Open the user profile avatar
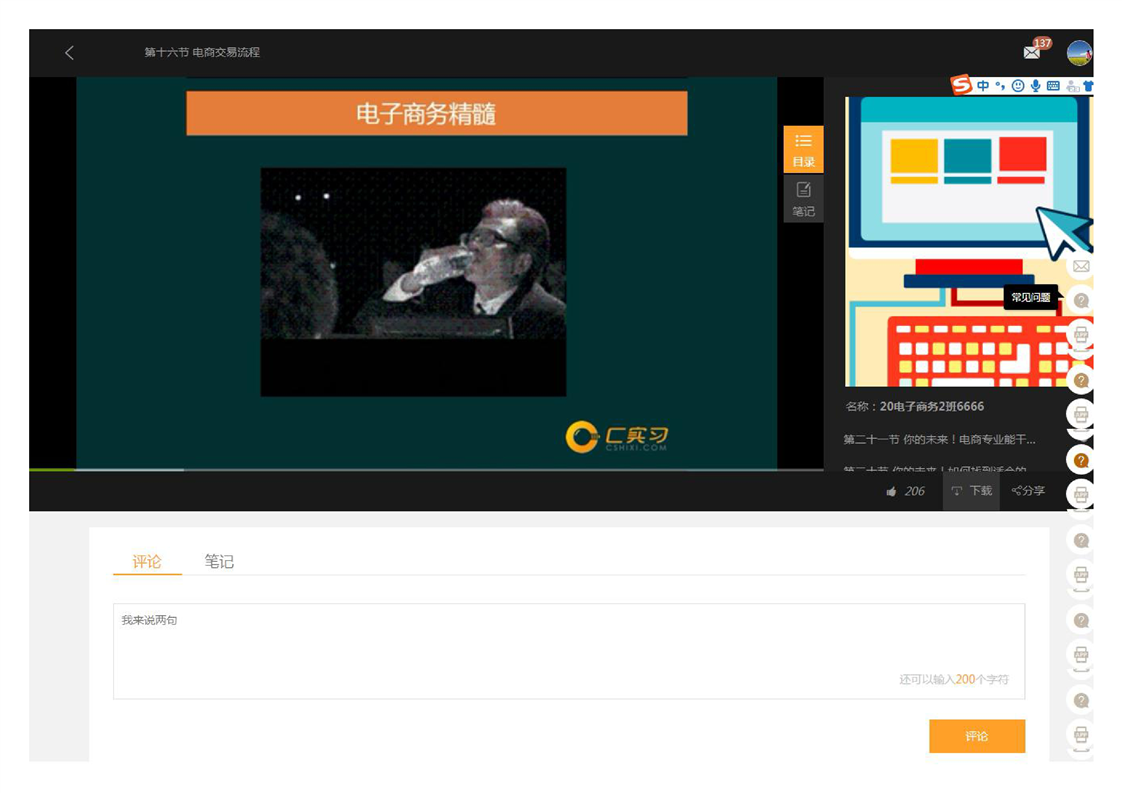This screenshot has width=1122, height=793. pyautogui.click(x=1078, y=53)
